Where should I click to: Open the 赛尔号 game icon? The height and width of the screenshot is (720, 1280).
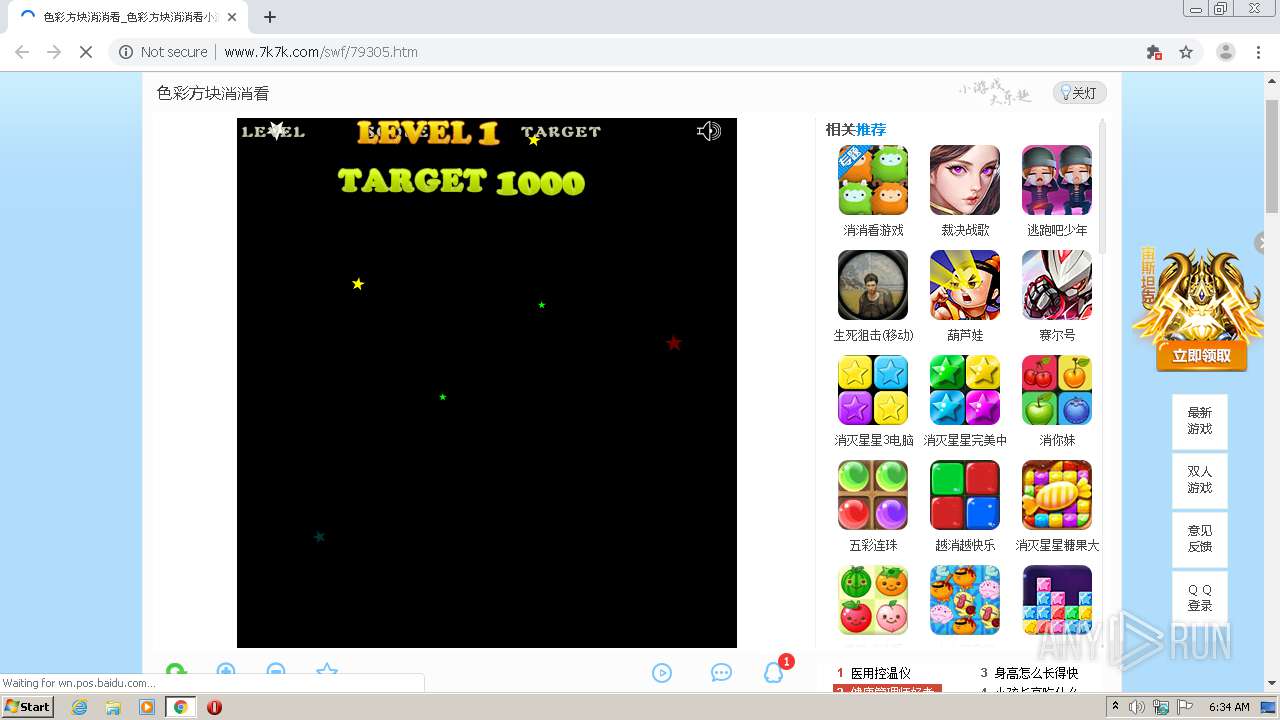(x=1057, y=285)
